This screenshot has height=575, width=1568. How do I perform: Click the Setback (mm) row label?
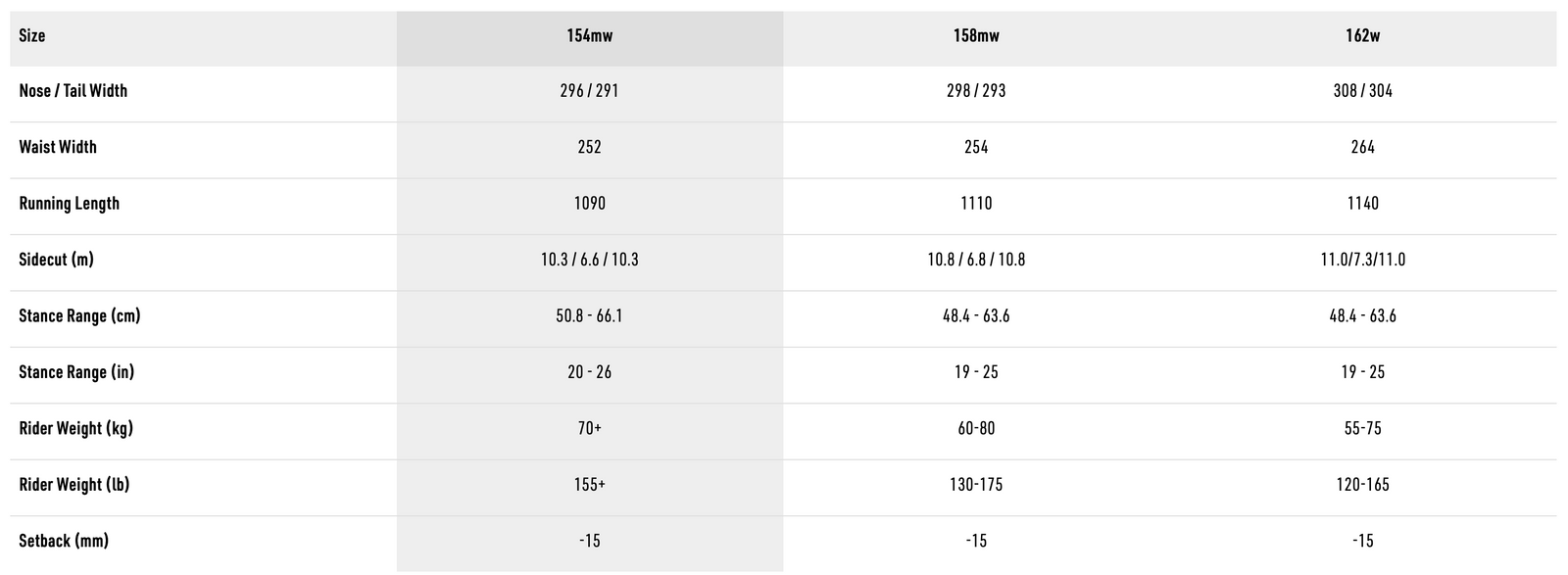click(x=64, y=541)
